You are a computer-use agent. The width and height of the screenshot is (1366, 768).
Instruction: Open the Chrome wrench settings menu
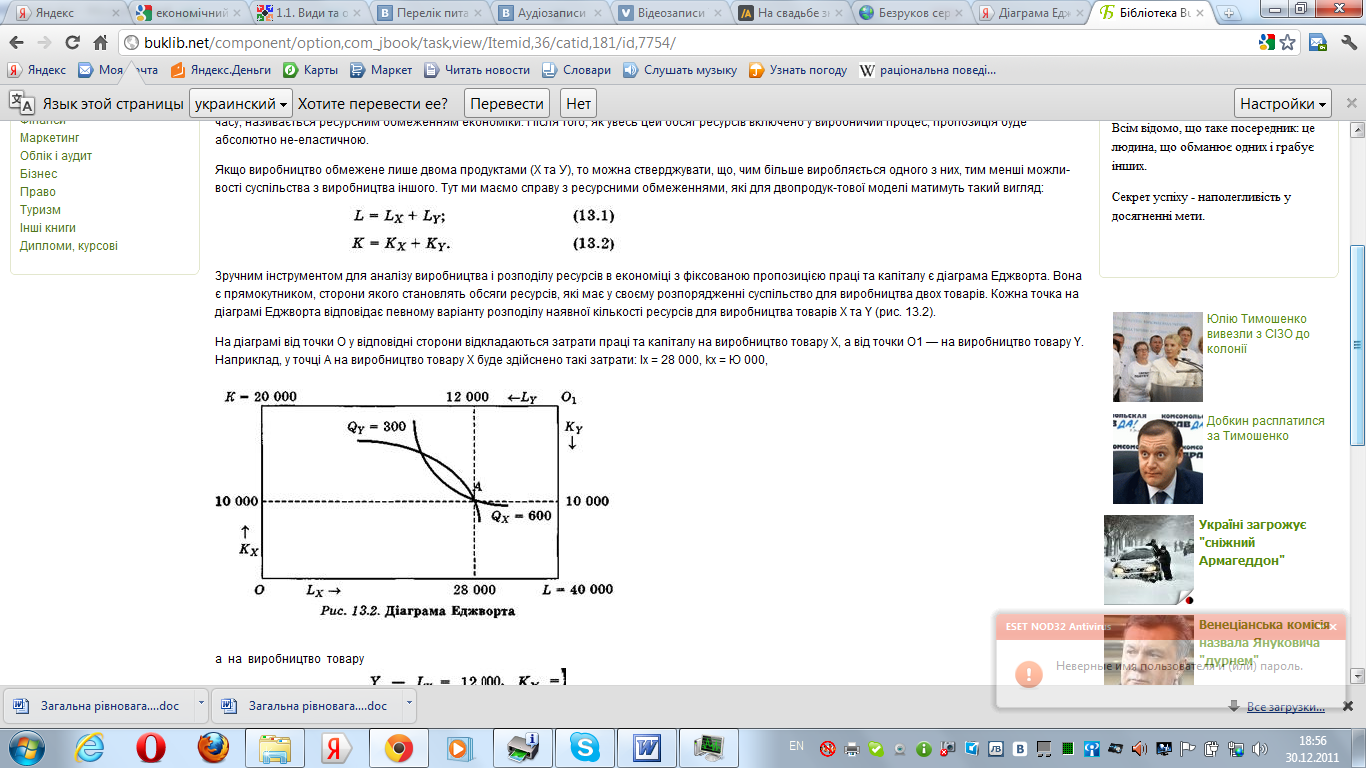click(1348, 43)
